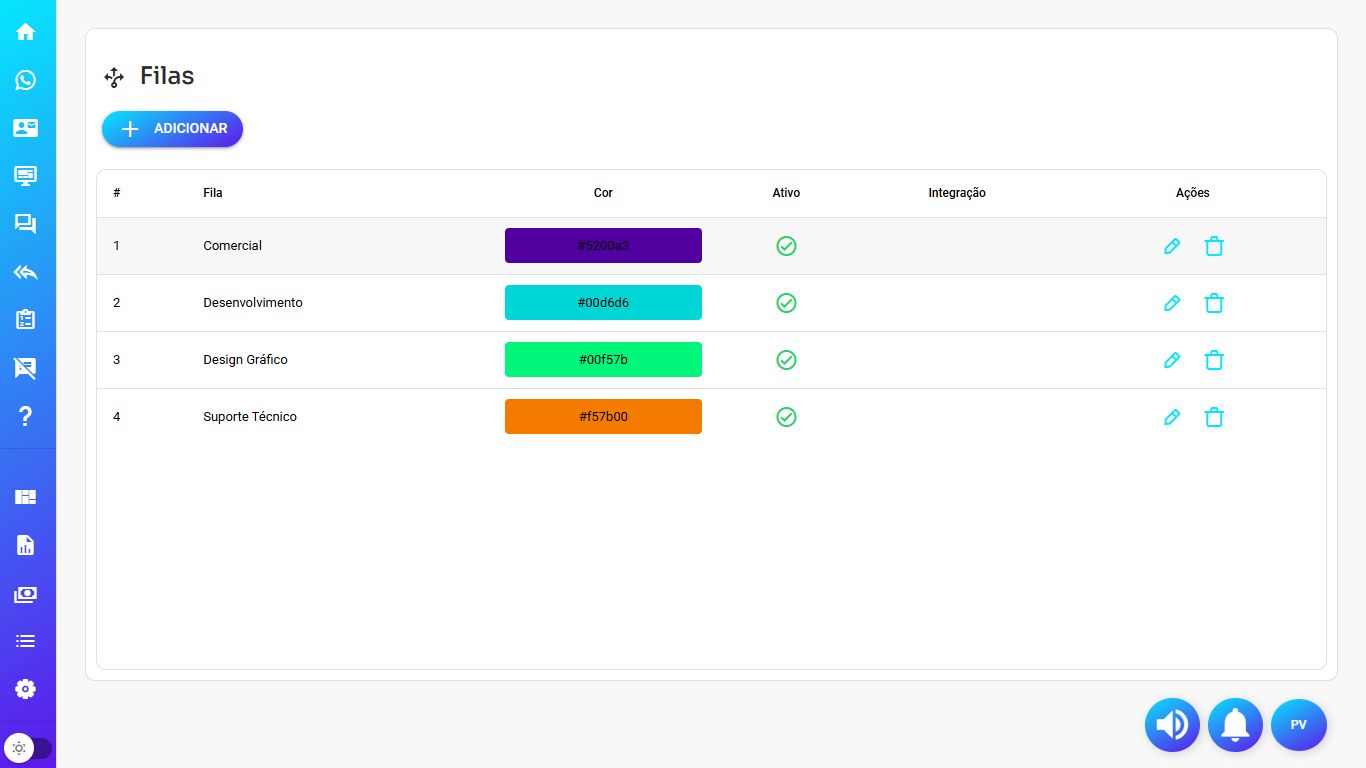Click the Suporte Técnico queue name
The image size is (1366, 768).
click(x=250, y=417)
